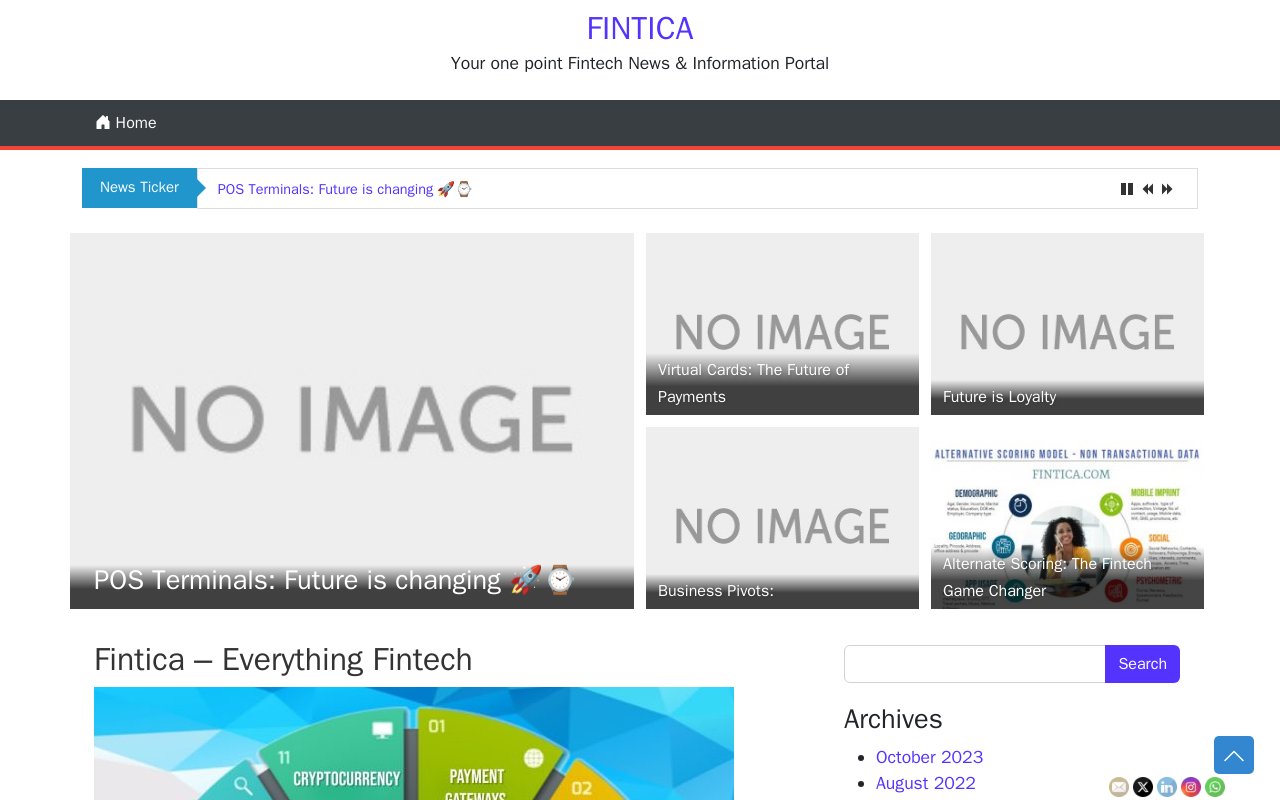Open the Business Pivots post
Screen dimensions: 1280x800
[x=782, y=518]
